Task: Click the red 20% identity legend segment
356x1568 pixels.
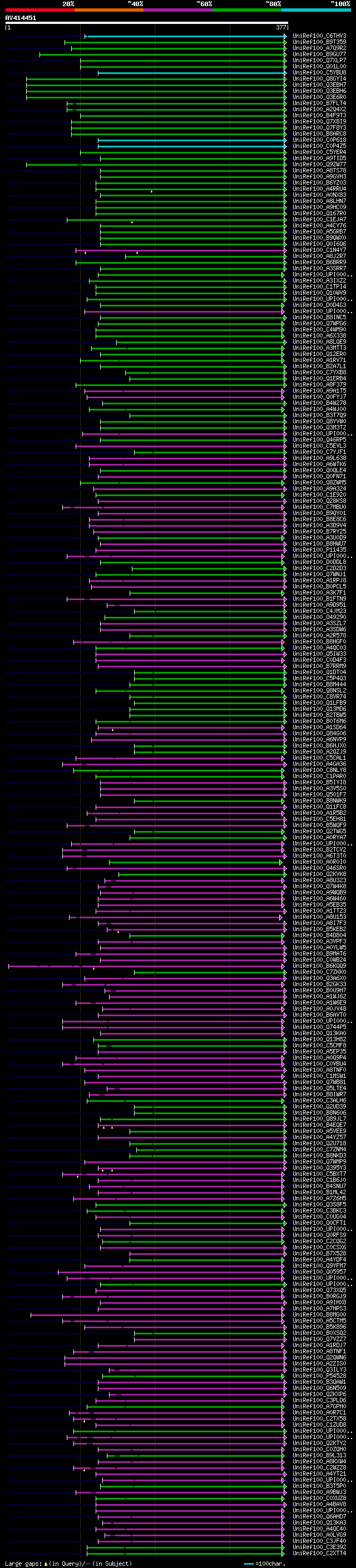Action: (39, 10)
